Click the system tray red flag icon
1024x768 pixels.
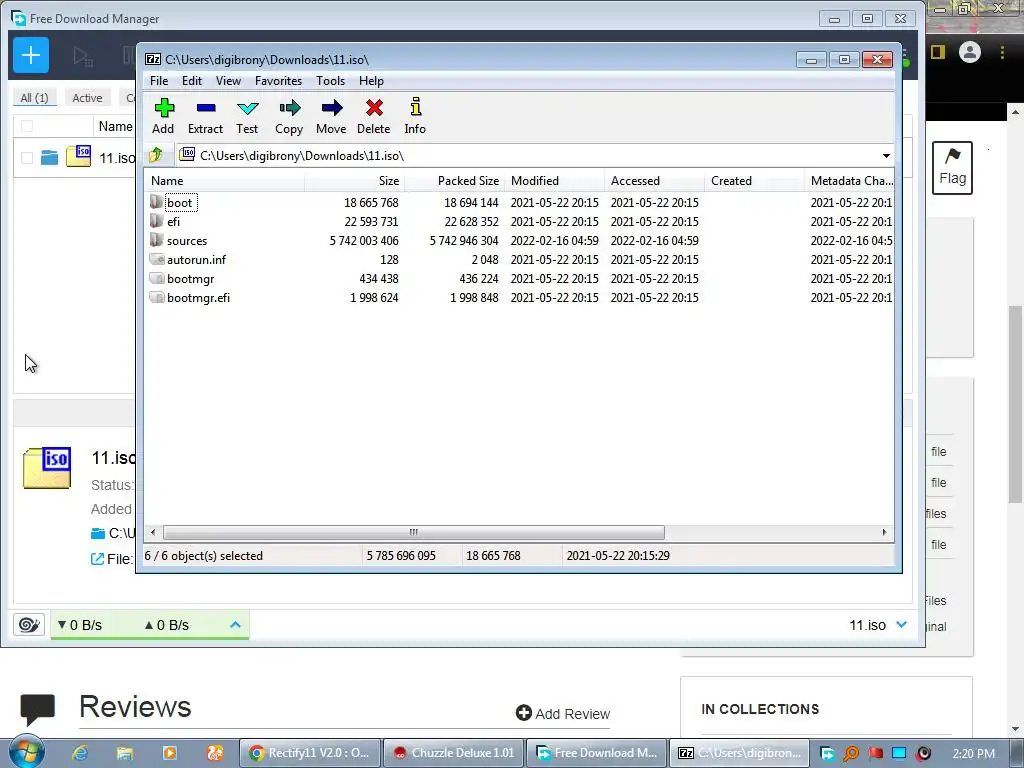875,753
